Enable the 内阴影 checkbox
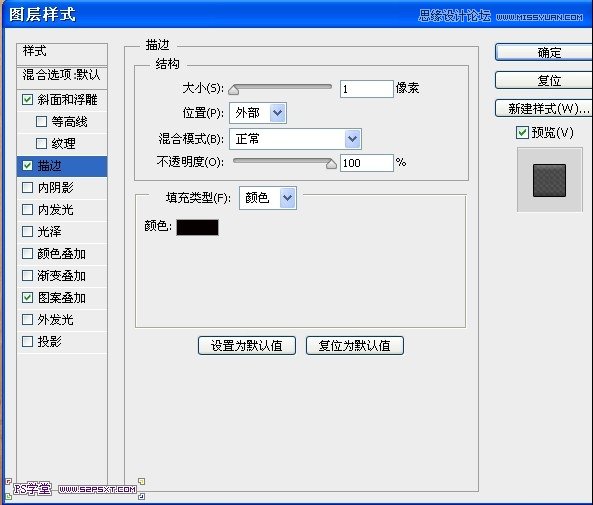 click(27, 188)
